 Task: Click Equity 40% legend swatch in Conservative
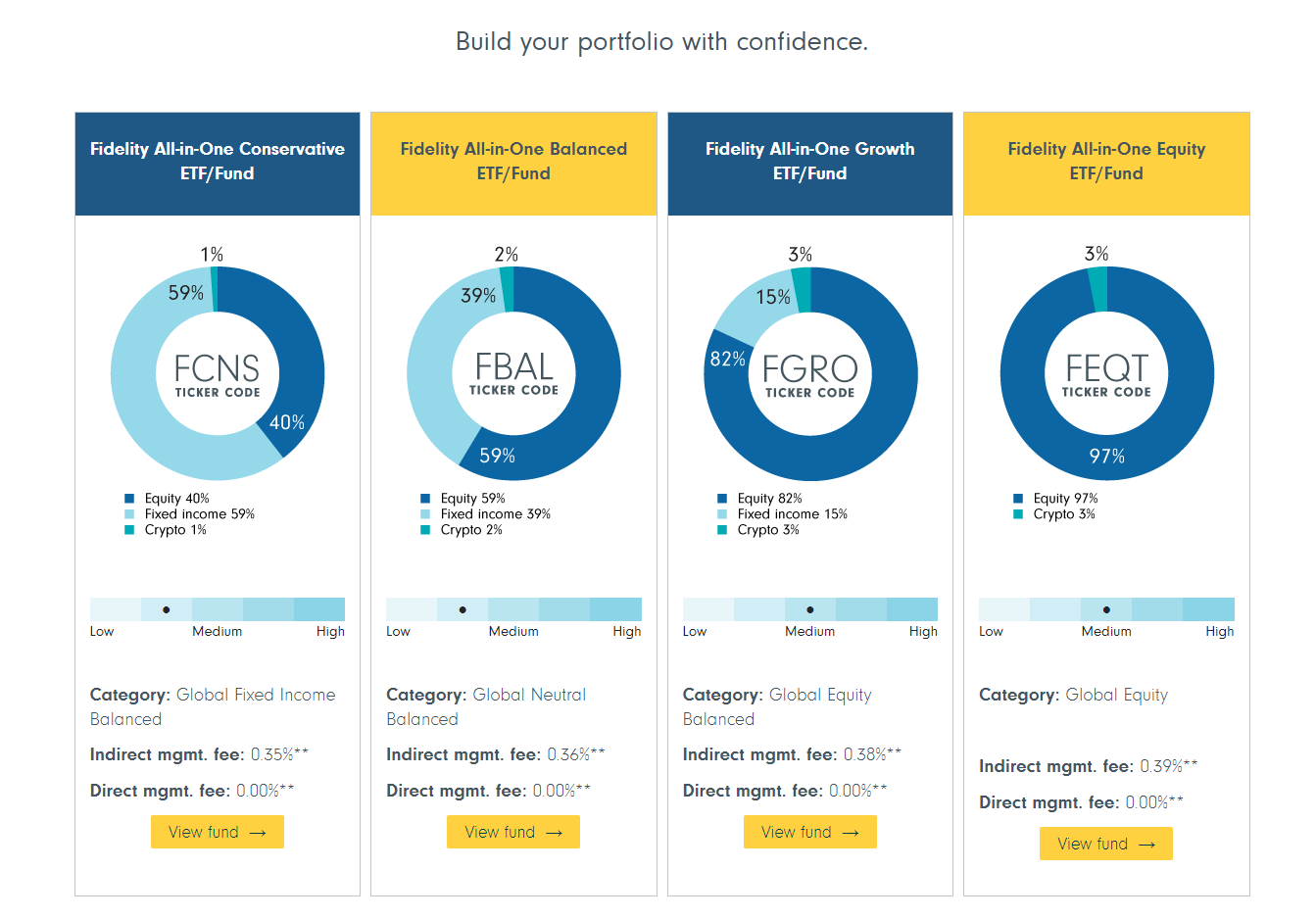pos(129,499)
